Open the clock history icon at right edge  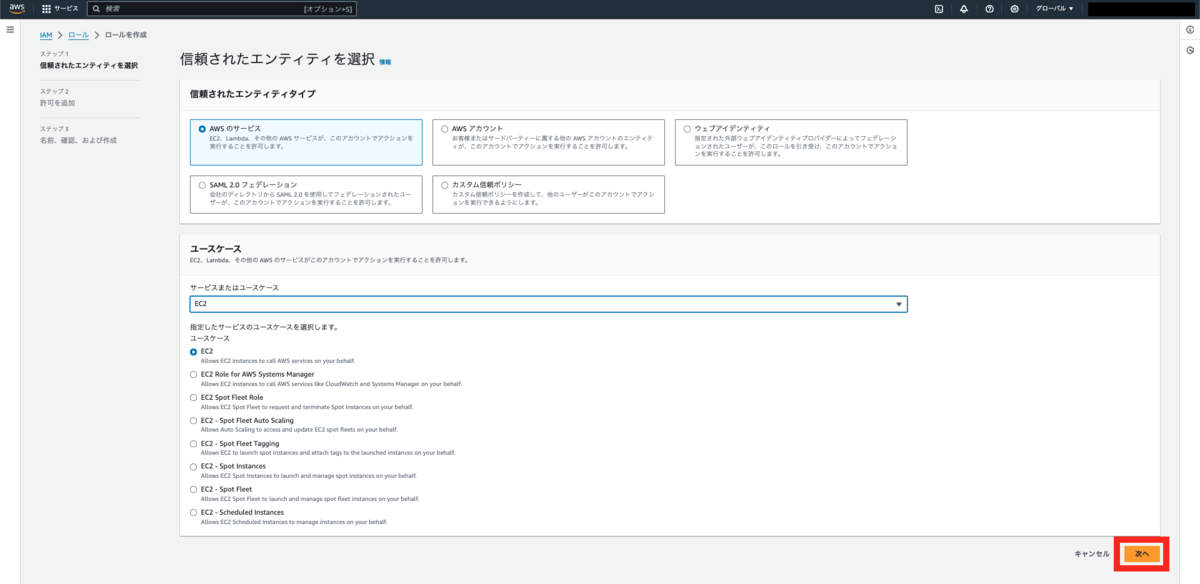point(1190,50)
